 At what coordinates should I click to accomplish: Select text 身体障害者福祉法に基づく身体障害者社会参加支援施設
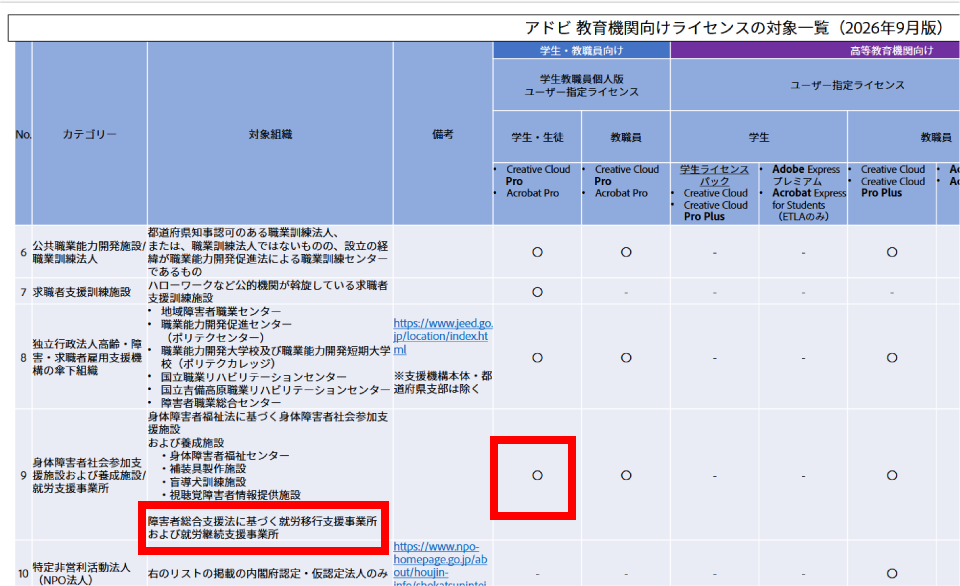click(268, 423)
